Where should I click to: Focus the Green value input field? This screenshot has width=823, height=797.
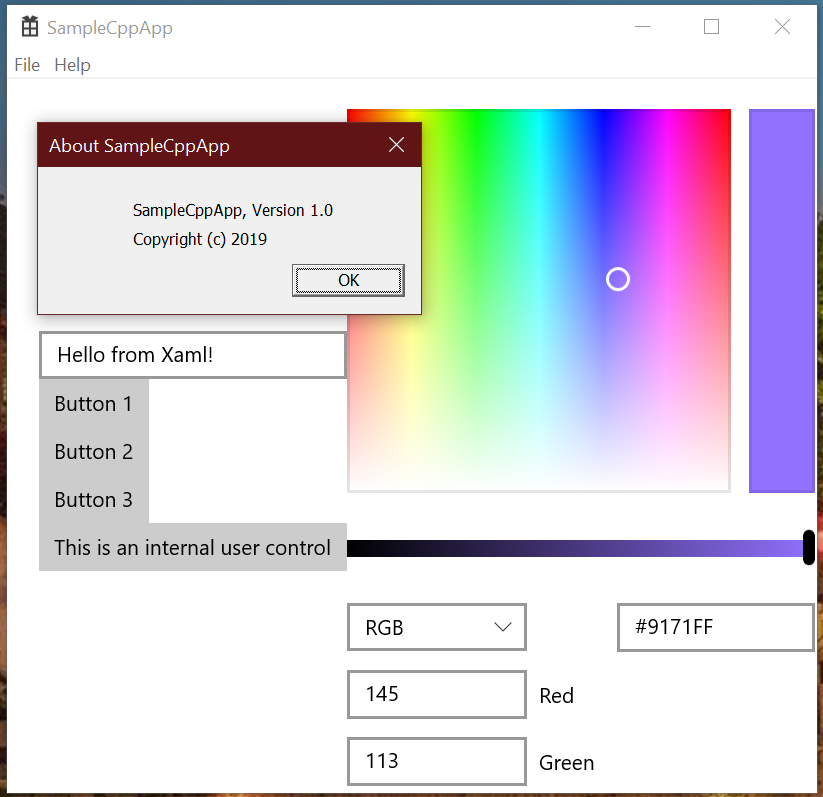click(x=436, y=761)
